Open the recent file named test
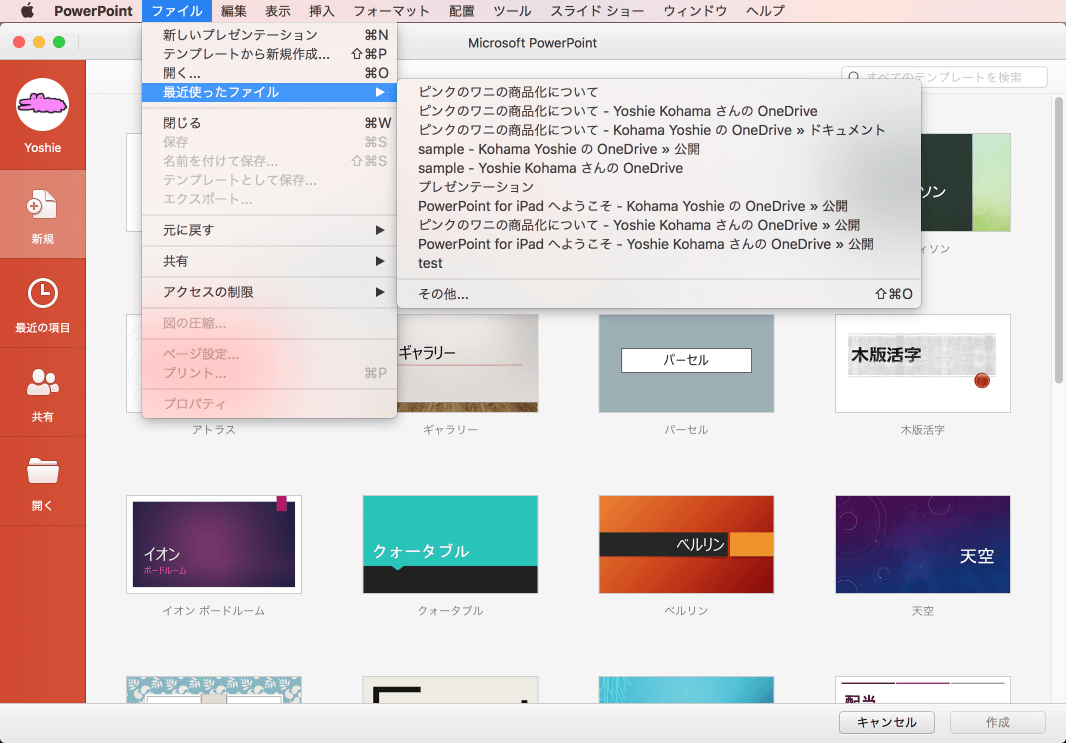Image resolution: width=1066 pixels, height=743 pixels. [659, 263]
